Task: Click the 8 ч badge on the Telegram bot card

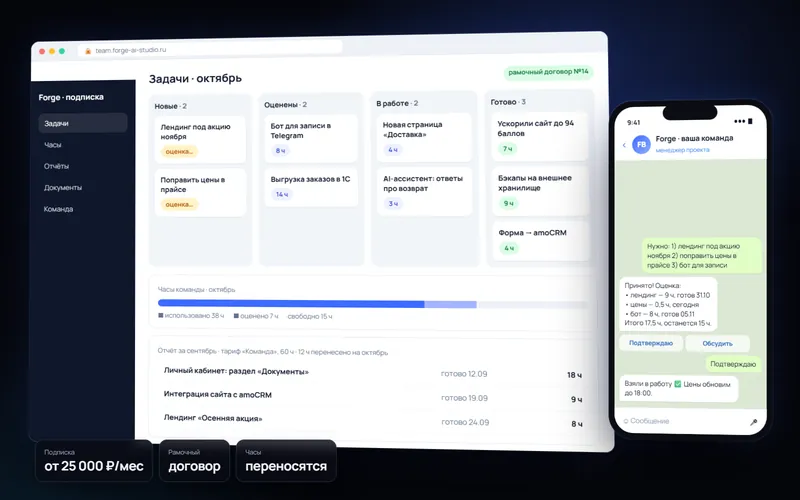Action: pos(280,151)
